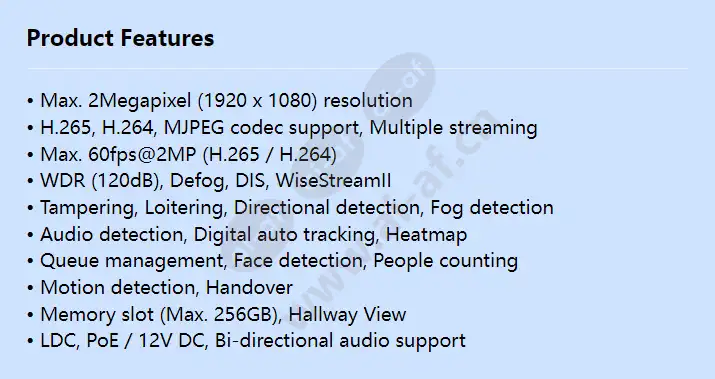715x379 pixels.
Task: Select the Max. 2Megapixel resolution line
Action: [220, 101]
